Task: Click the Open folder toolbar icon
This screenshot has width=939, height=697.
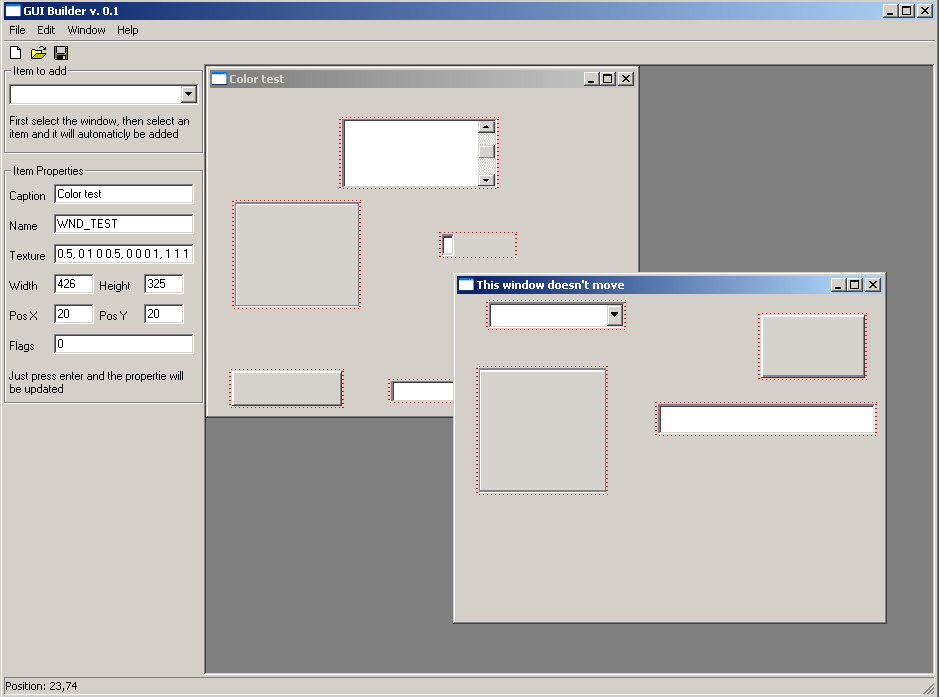Action: [38, 53]
